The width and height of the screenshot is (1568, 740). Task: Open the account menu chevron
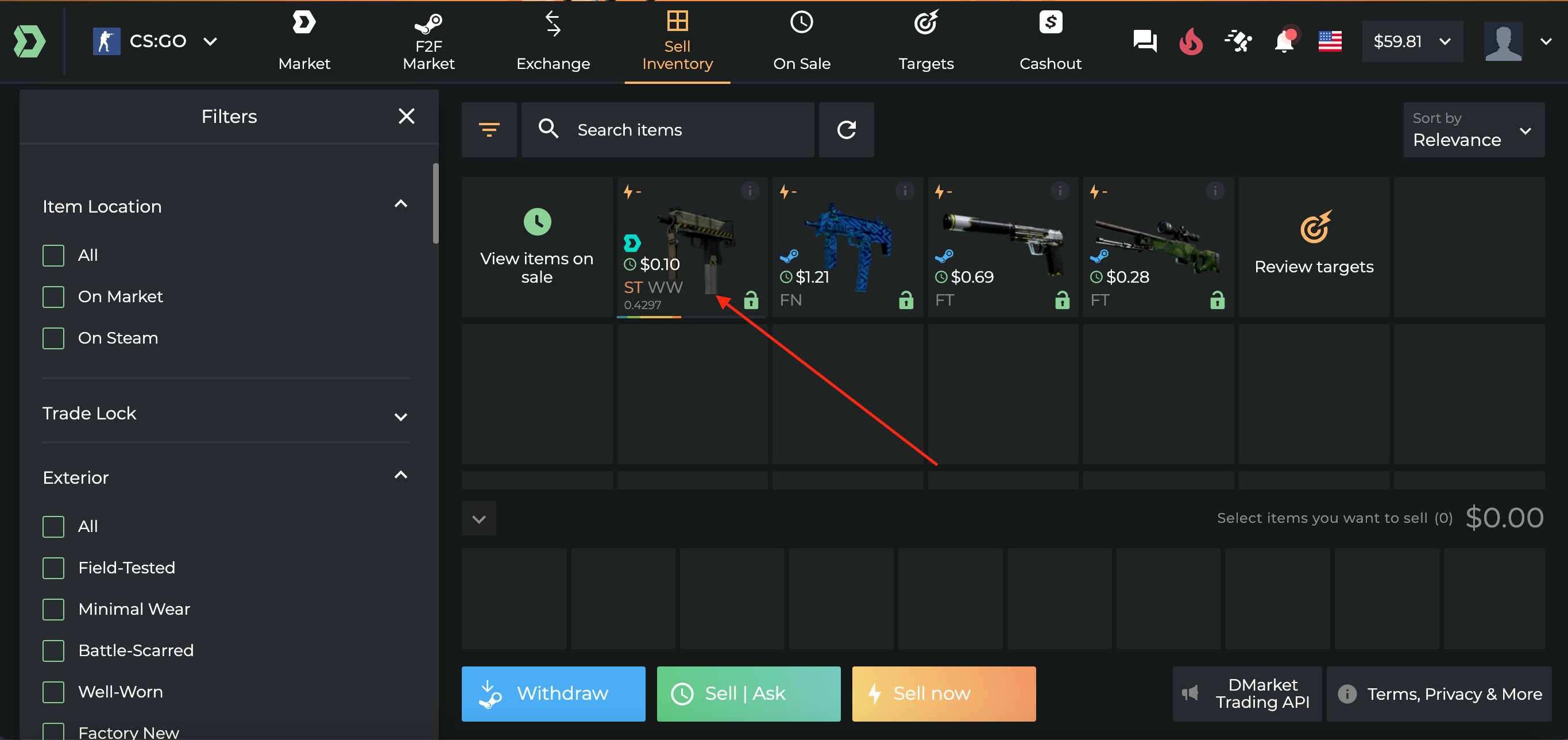click(1546, 41)
